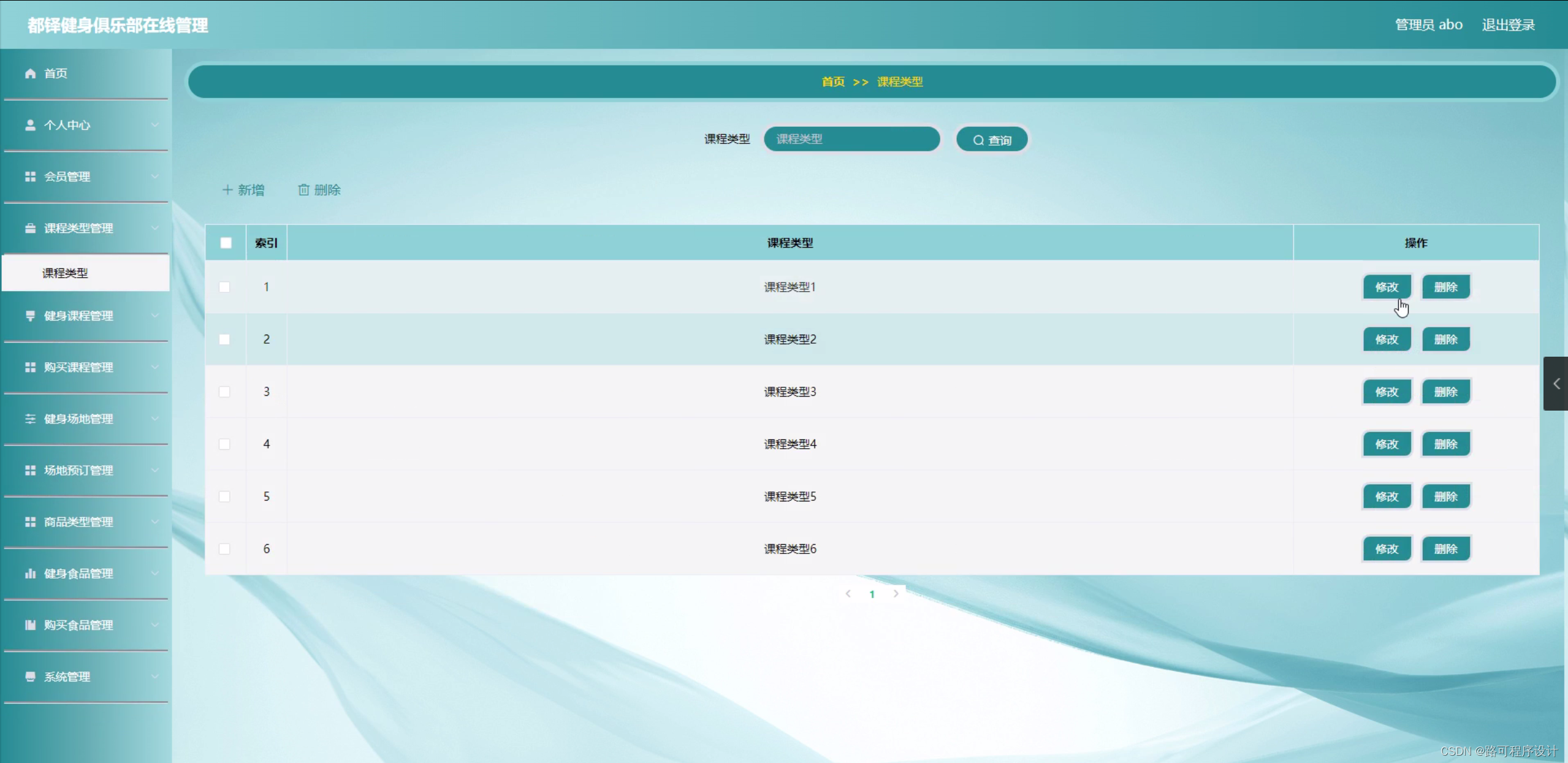Click the plus icon beside 新增

point(227,190)
